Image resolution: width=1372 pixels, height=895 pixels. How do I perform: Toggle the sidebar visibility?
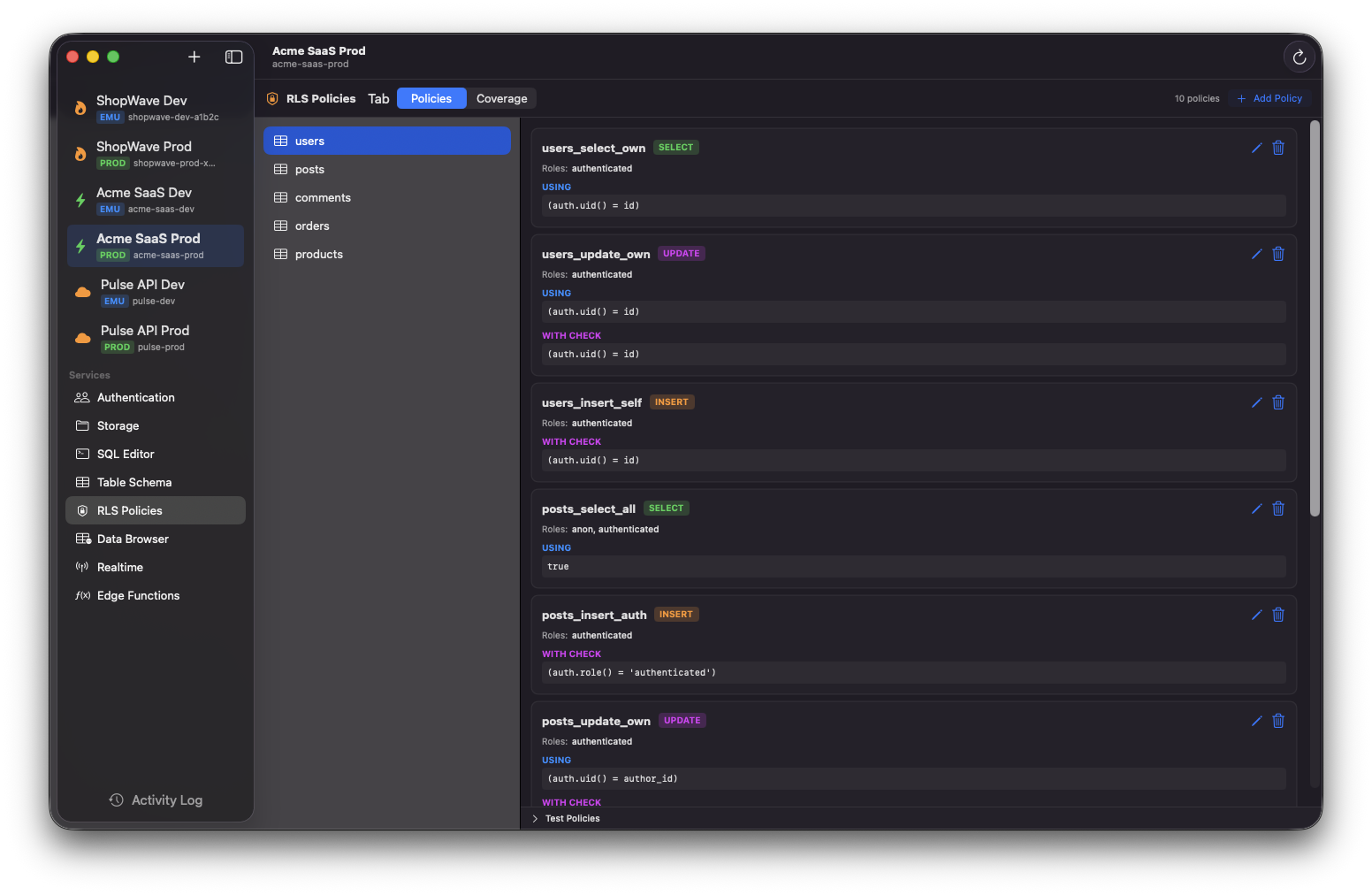tap(233, 57)
